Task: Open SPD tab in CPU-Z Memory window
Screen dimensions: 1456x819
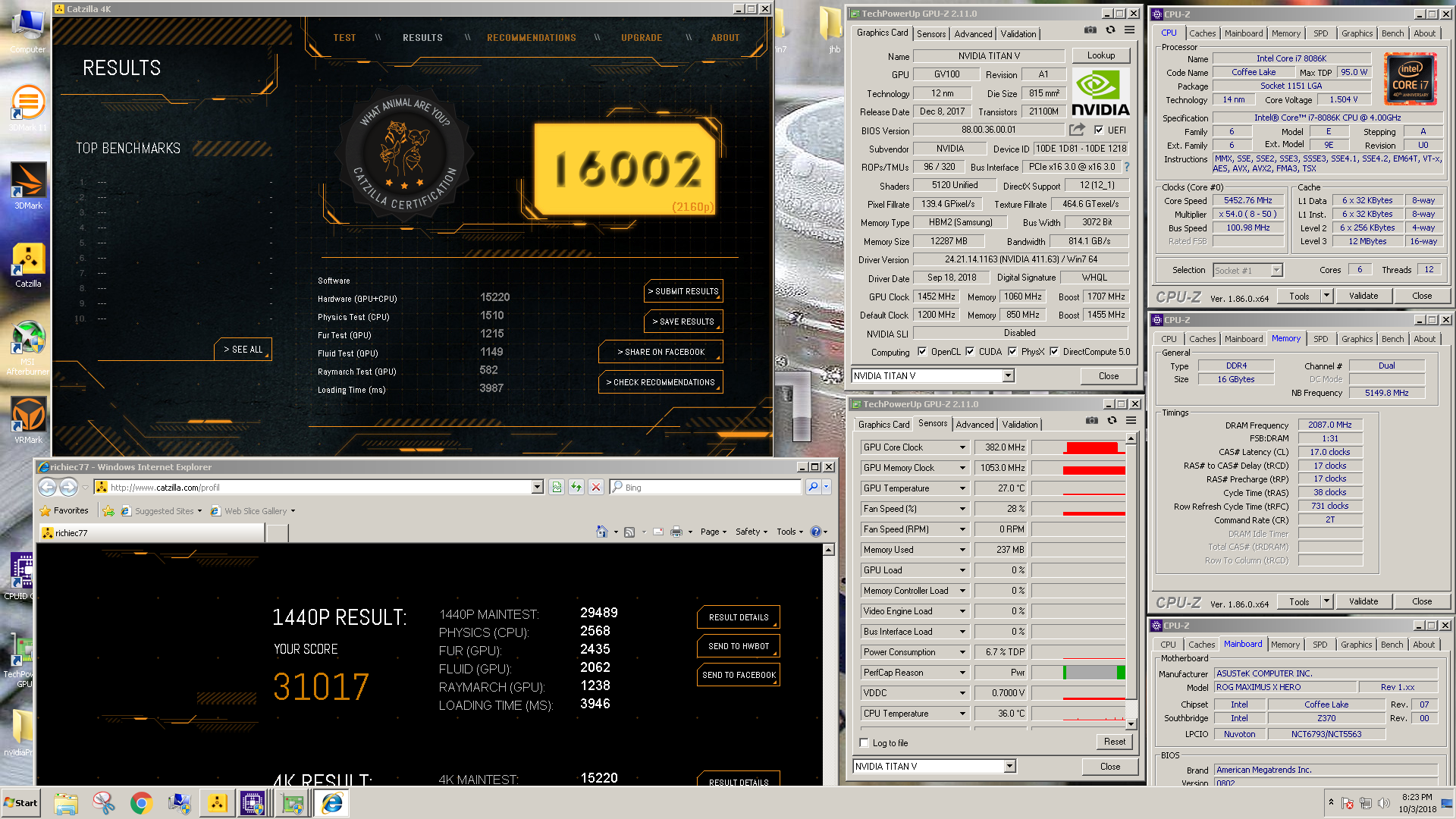Action: click(x=1320, y=339)
